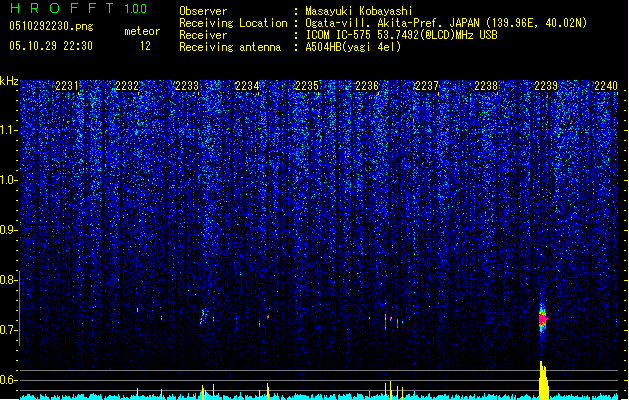Select the file name 0510292230.png

pyautogui.click(x=51, y=26)
